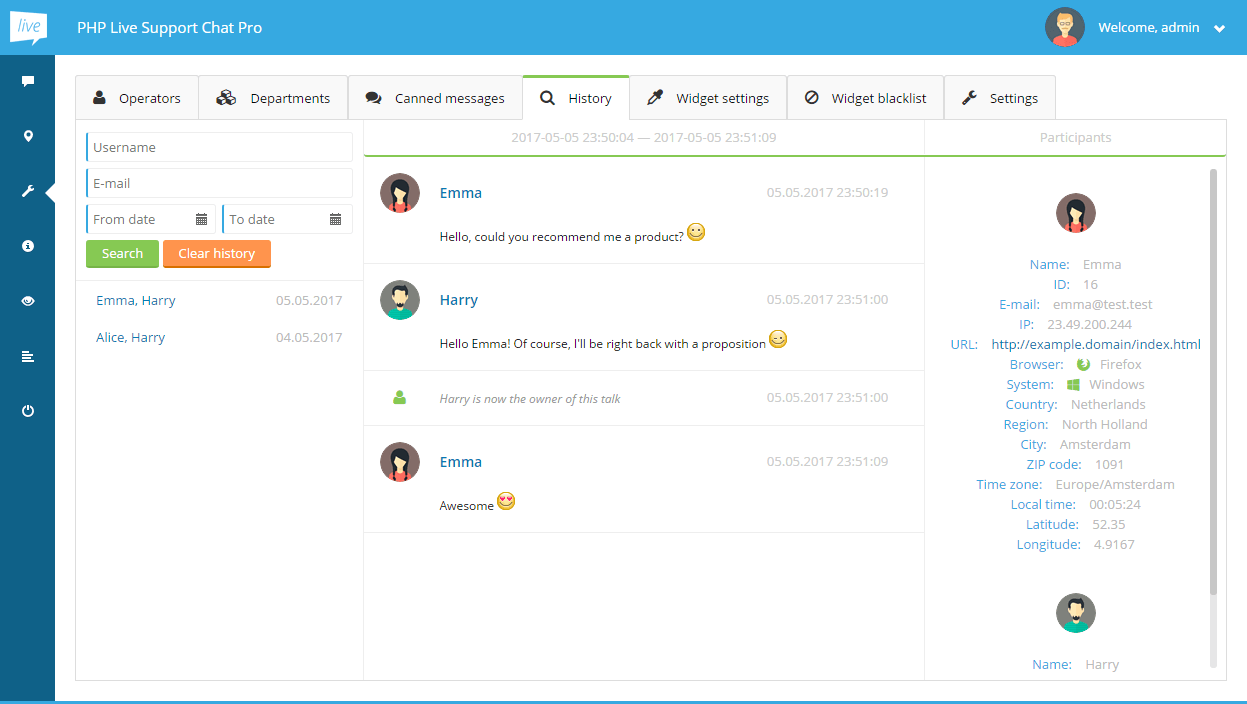Open the chat bubble icon in sidebar

click(x=28, y=81)
